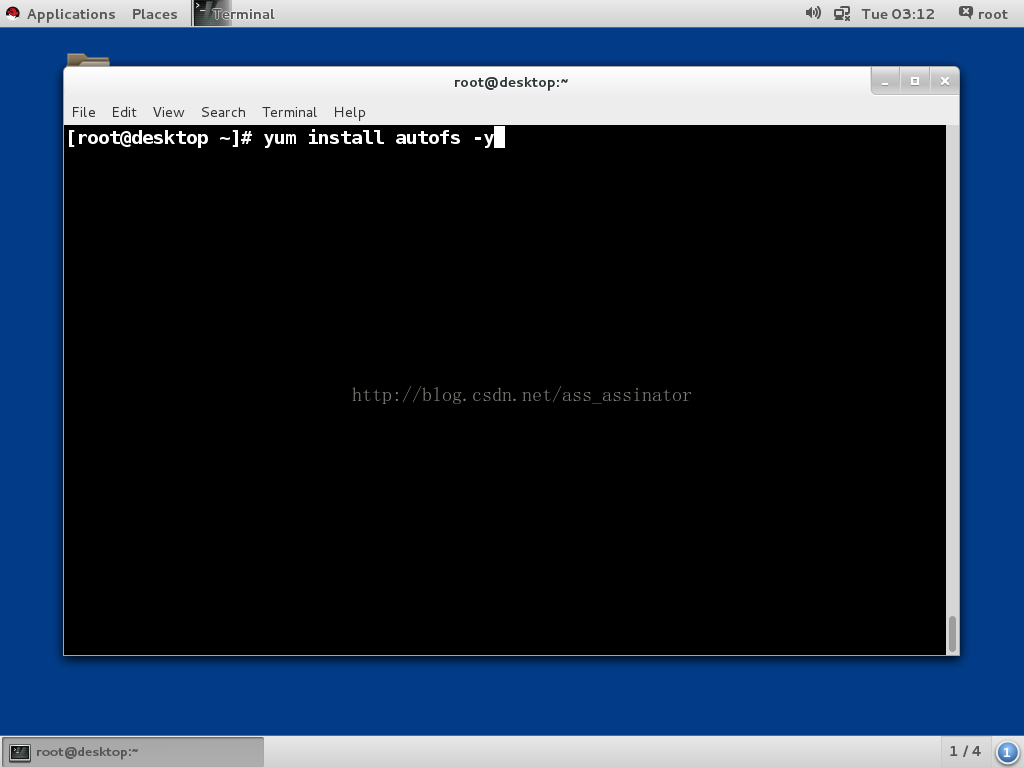Open the Help menu
The image size is (1024, 768).
click(349, 112)
